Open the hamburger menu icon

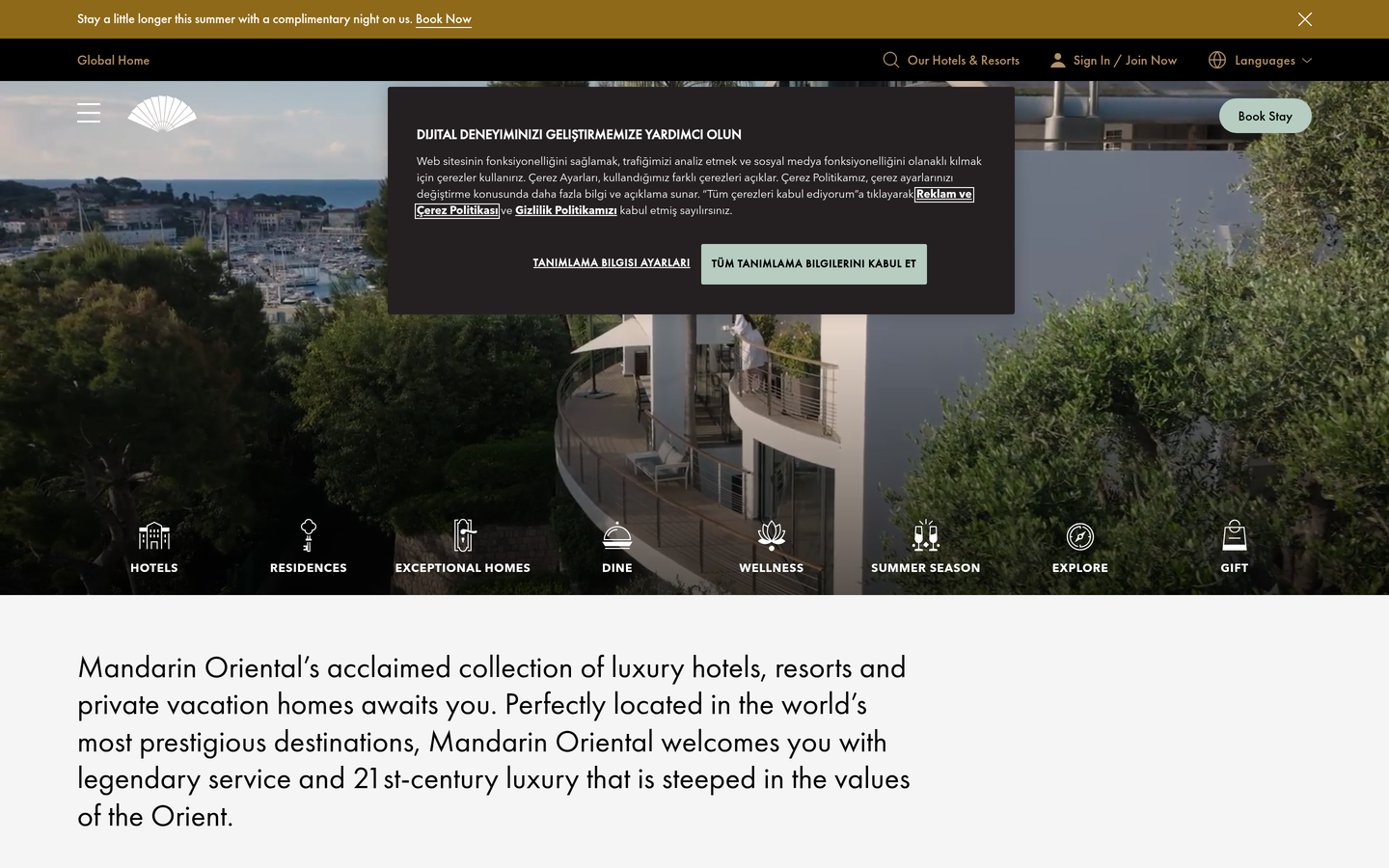(89, 113)
